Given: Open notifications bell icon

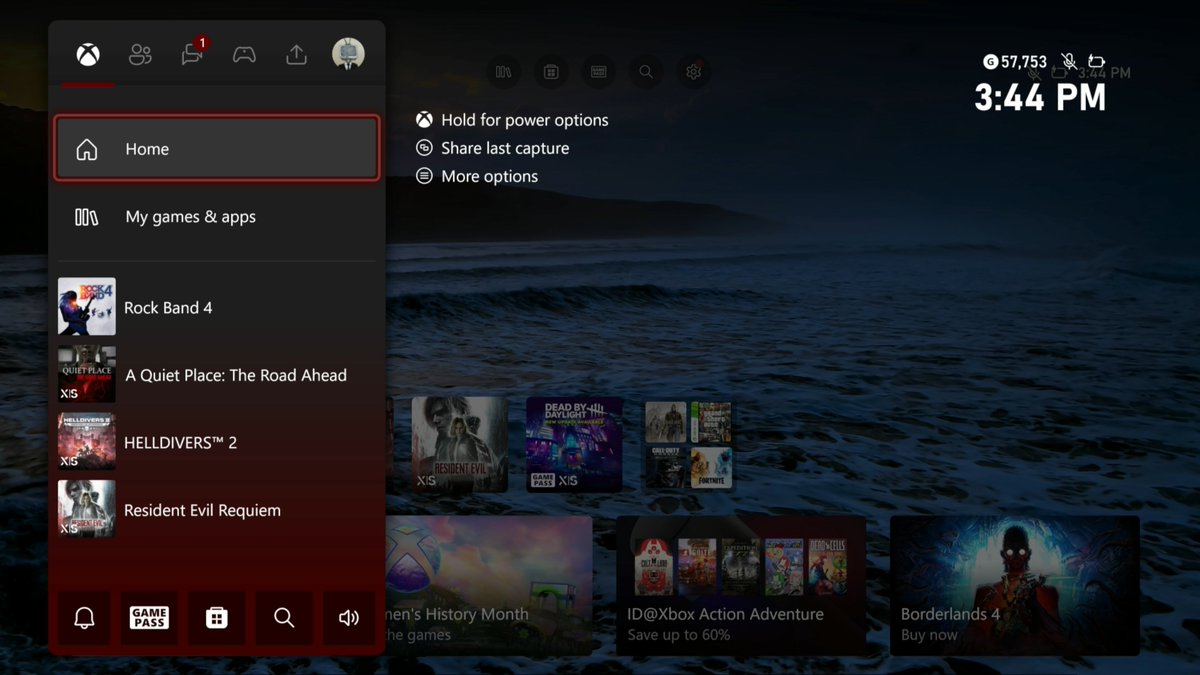Looking at the screenshot, I should tap(84, 618).
